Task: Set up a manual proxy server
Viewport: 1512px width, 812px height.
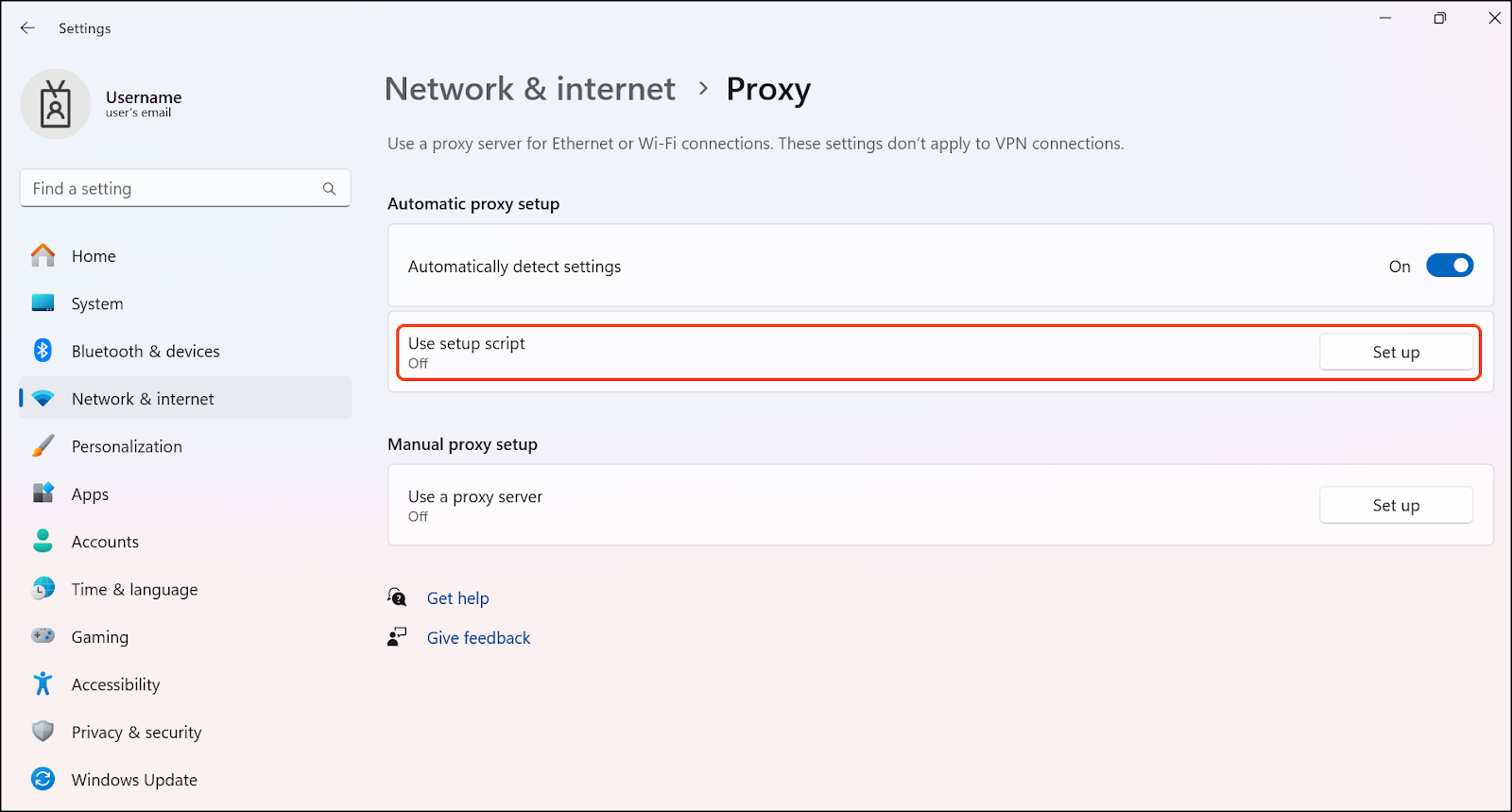Action: pyautogui.click(x=1396, y=506)
